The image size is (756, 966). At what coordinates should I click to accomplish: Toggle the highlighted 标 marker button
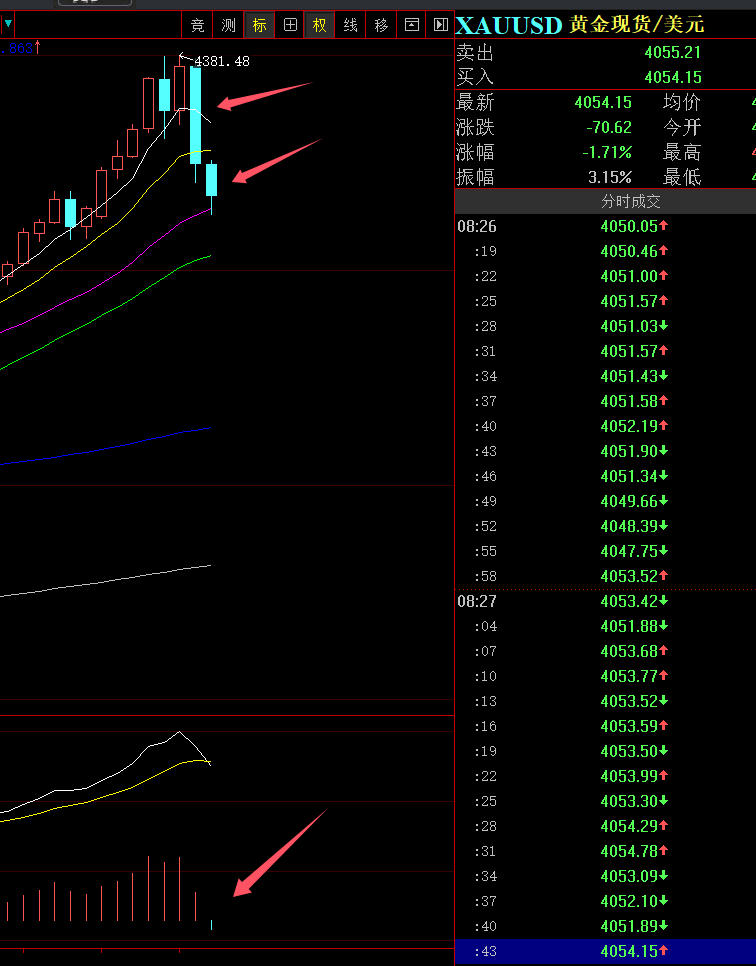coord(259,25)
